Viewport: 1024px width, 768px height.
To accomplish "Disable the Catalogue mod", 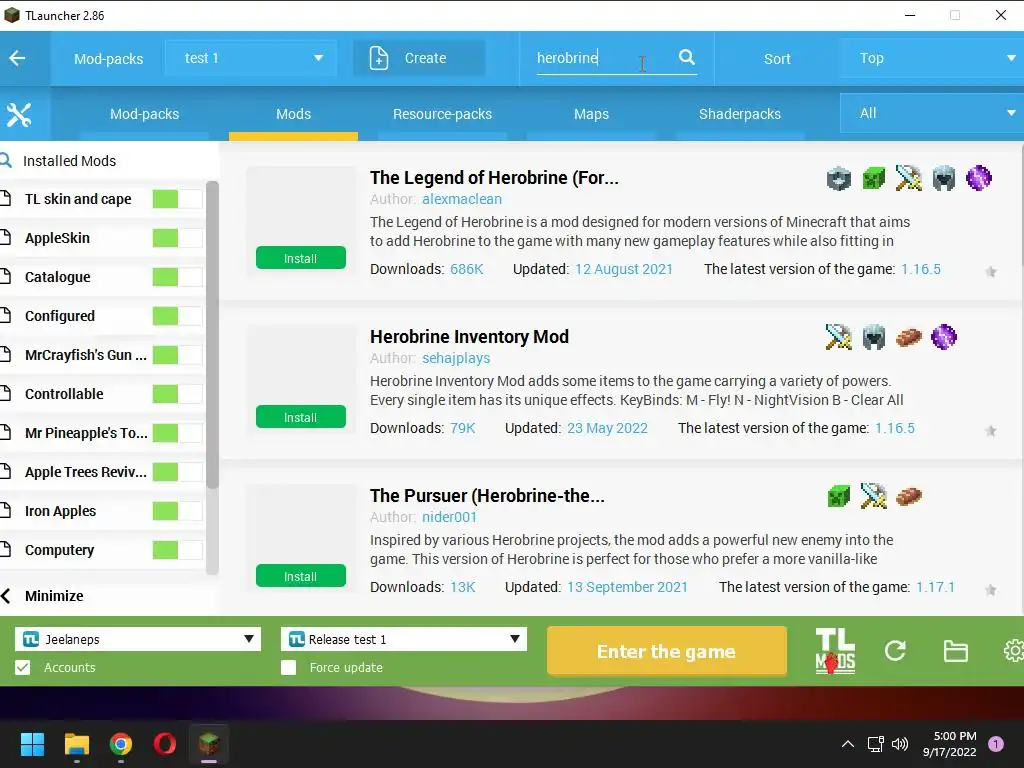I will click(177, 277).
